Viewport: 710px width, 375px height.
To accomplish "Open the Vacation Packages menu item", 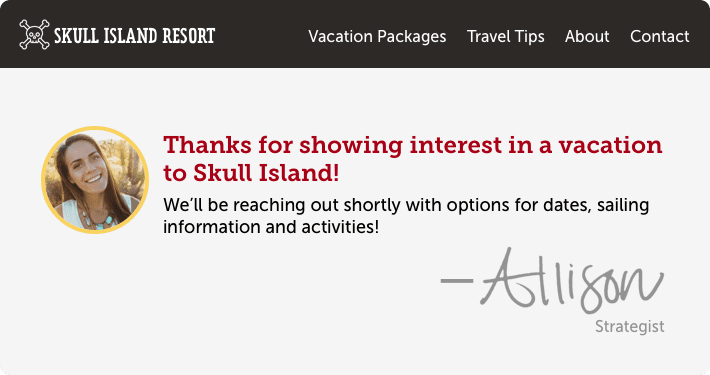I will point(377,36).
